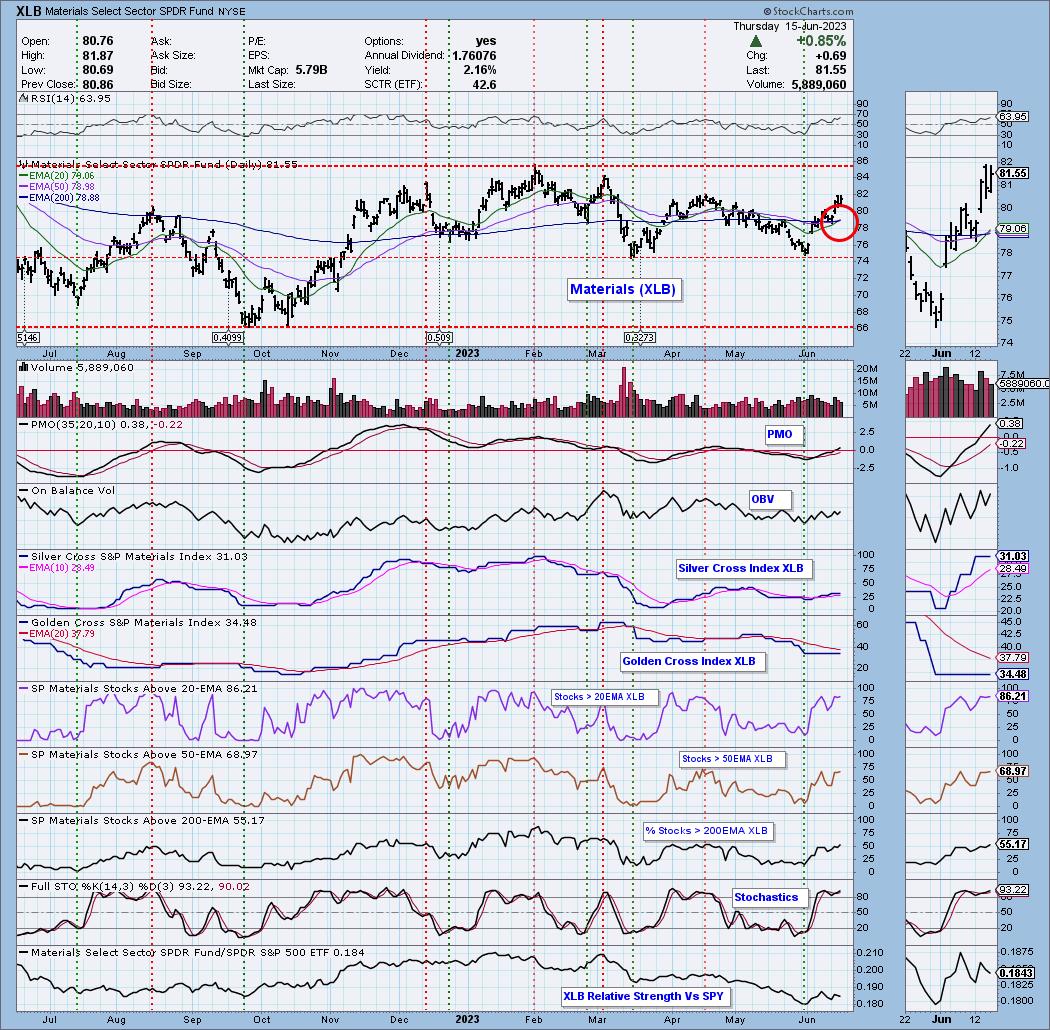
Task: Click the PMO(35,20,10) panel label
Action: tap(100, 425)
